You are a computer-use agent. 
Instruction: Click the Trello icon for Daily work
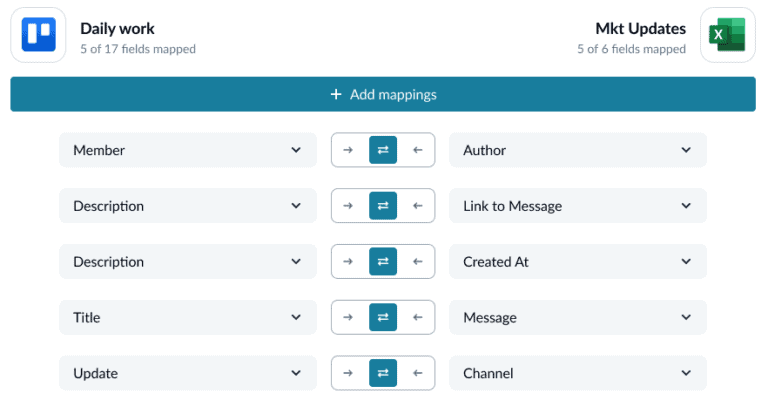point(38,35)
